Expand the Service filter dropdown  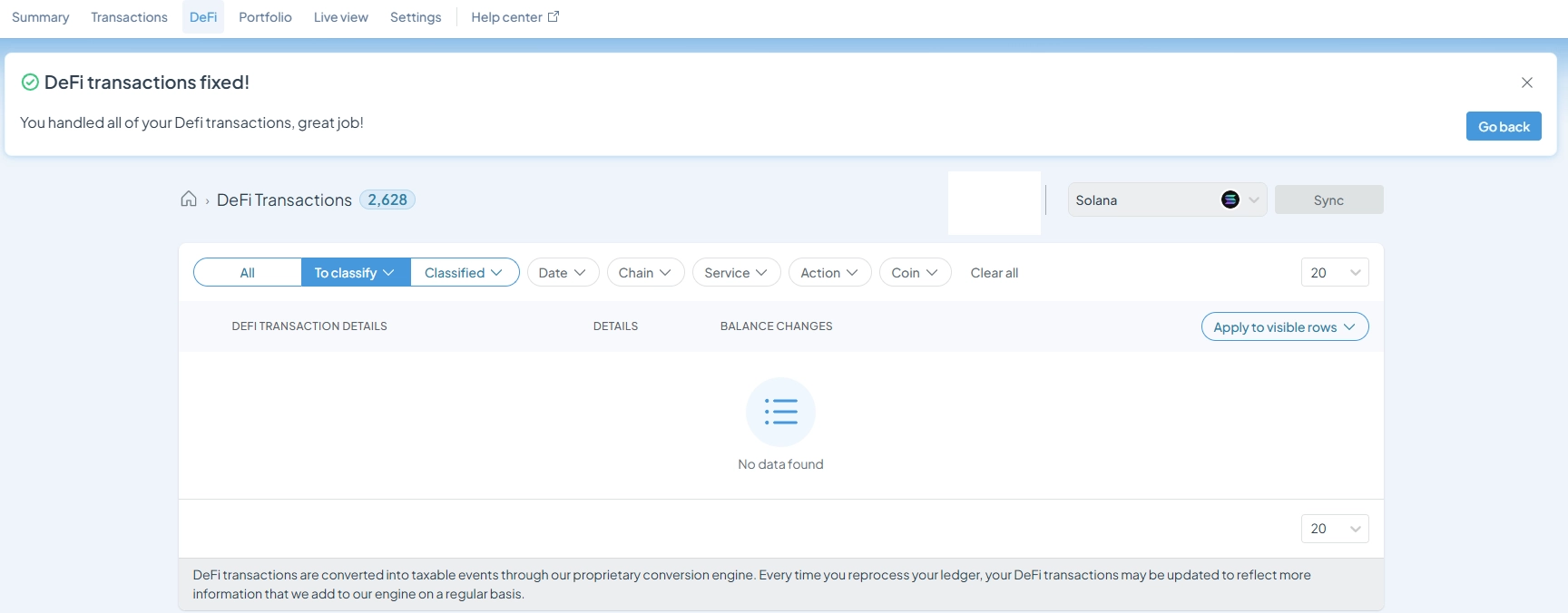coord(736,273)
